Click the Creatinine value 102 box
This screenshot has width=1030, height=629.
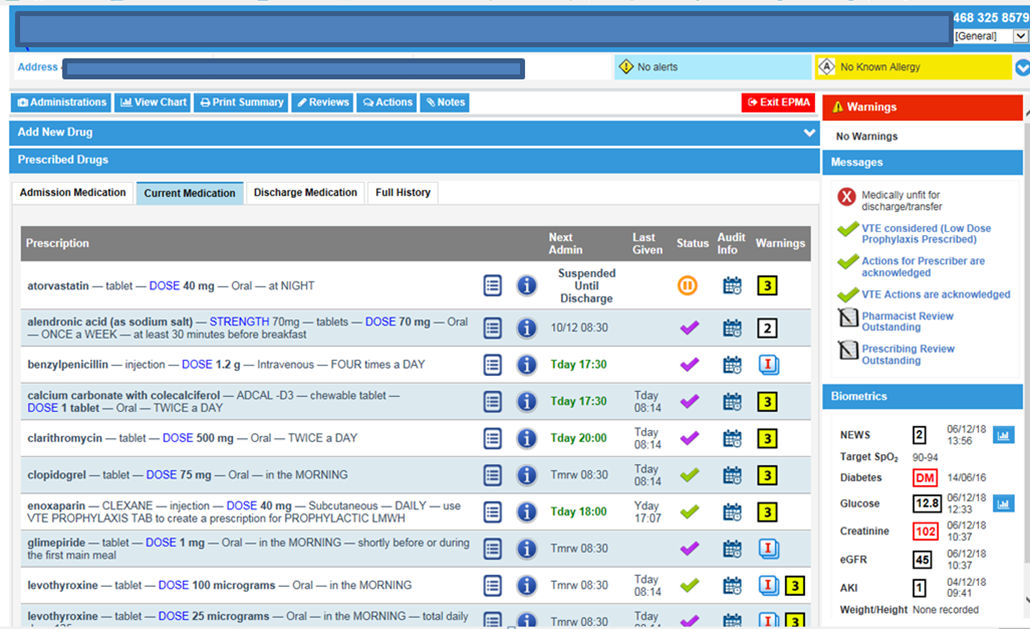coord(925,531)
